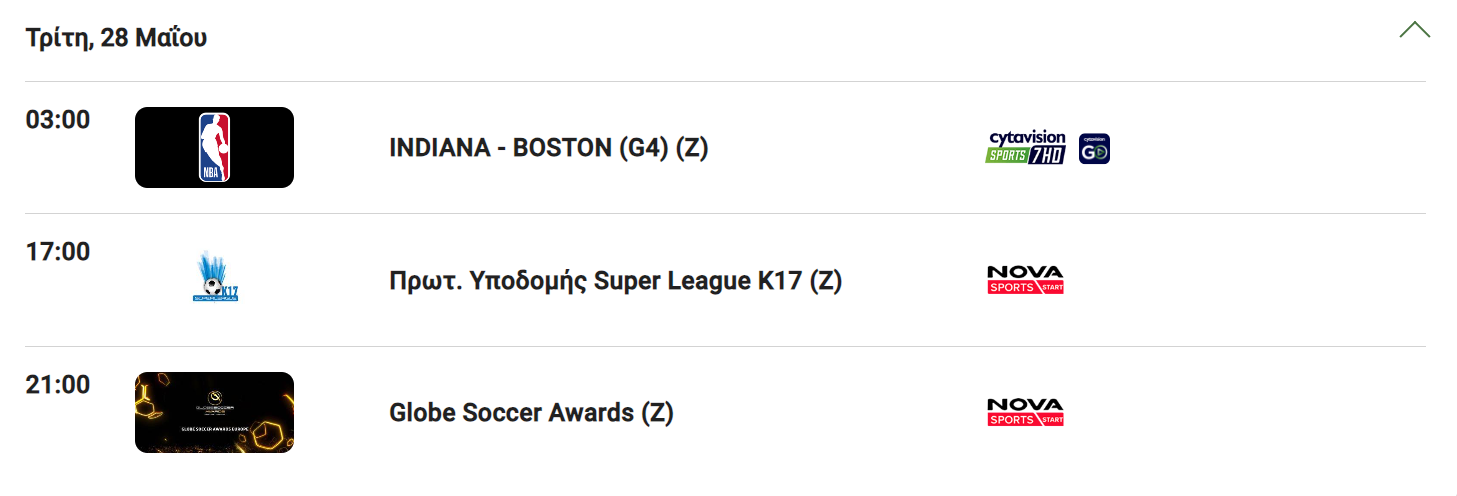Image resolution: width=1457 pixels, height=496 pixels.
Task: Open the Globe Soccer Awards thumbnail
Action: pos(214,412)
